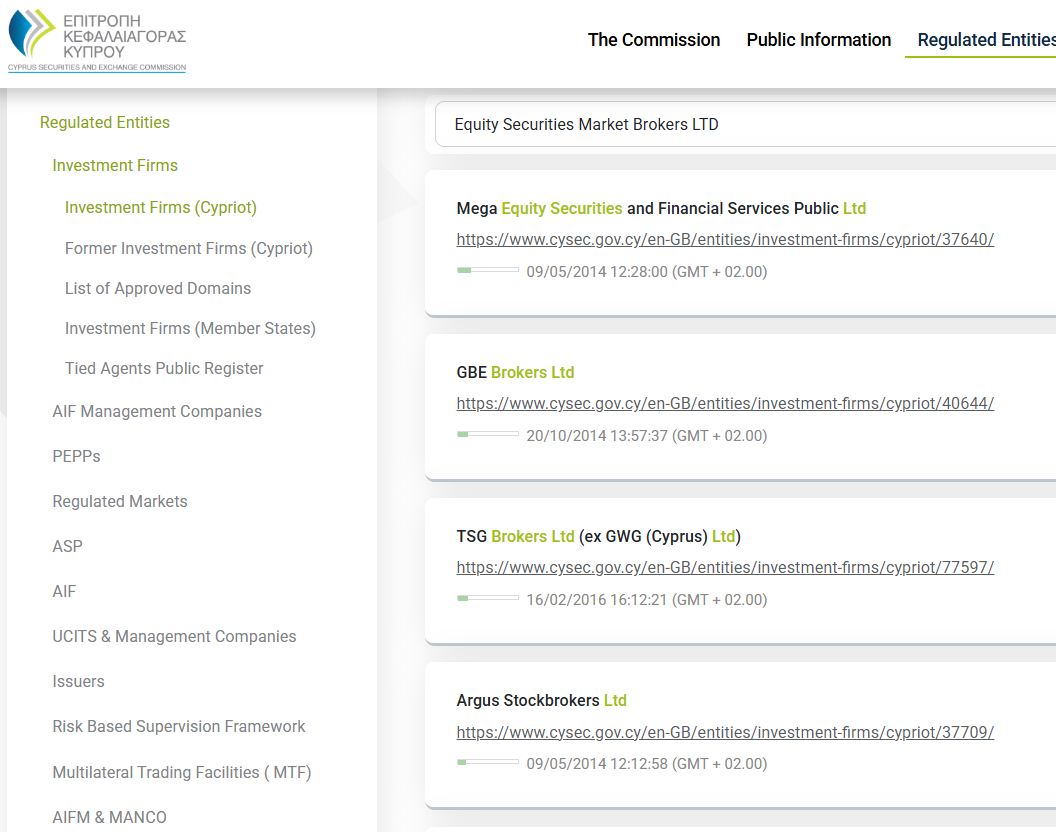Viewport: 1056px width, 832px height.
Task: Select 'Regulated Markets' in sidebar
Action: (119, 501)
